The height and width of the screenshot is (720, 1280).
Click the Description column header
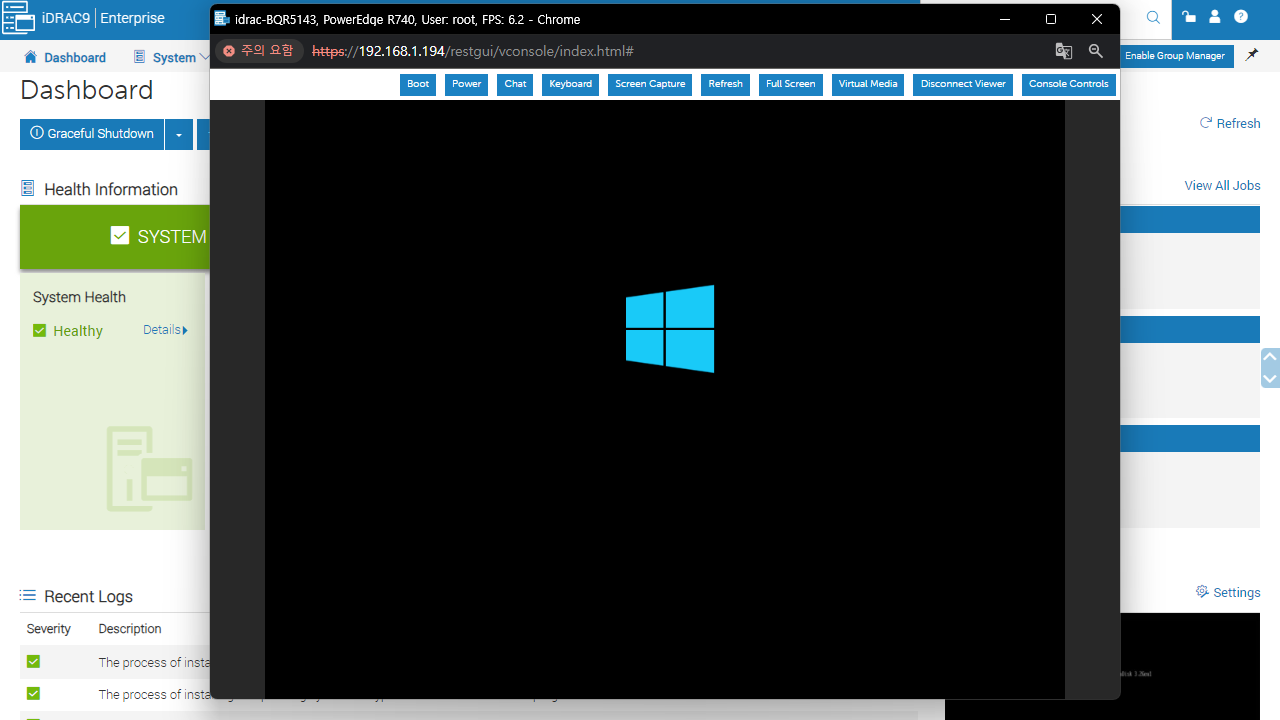130,629
